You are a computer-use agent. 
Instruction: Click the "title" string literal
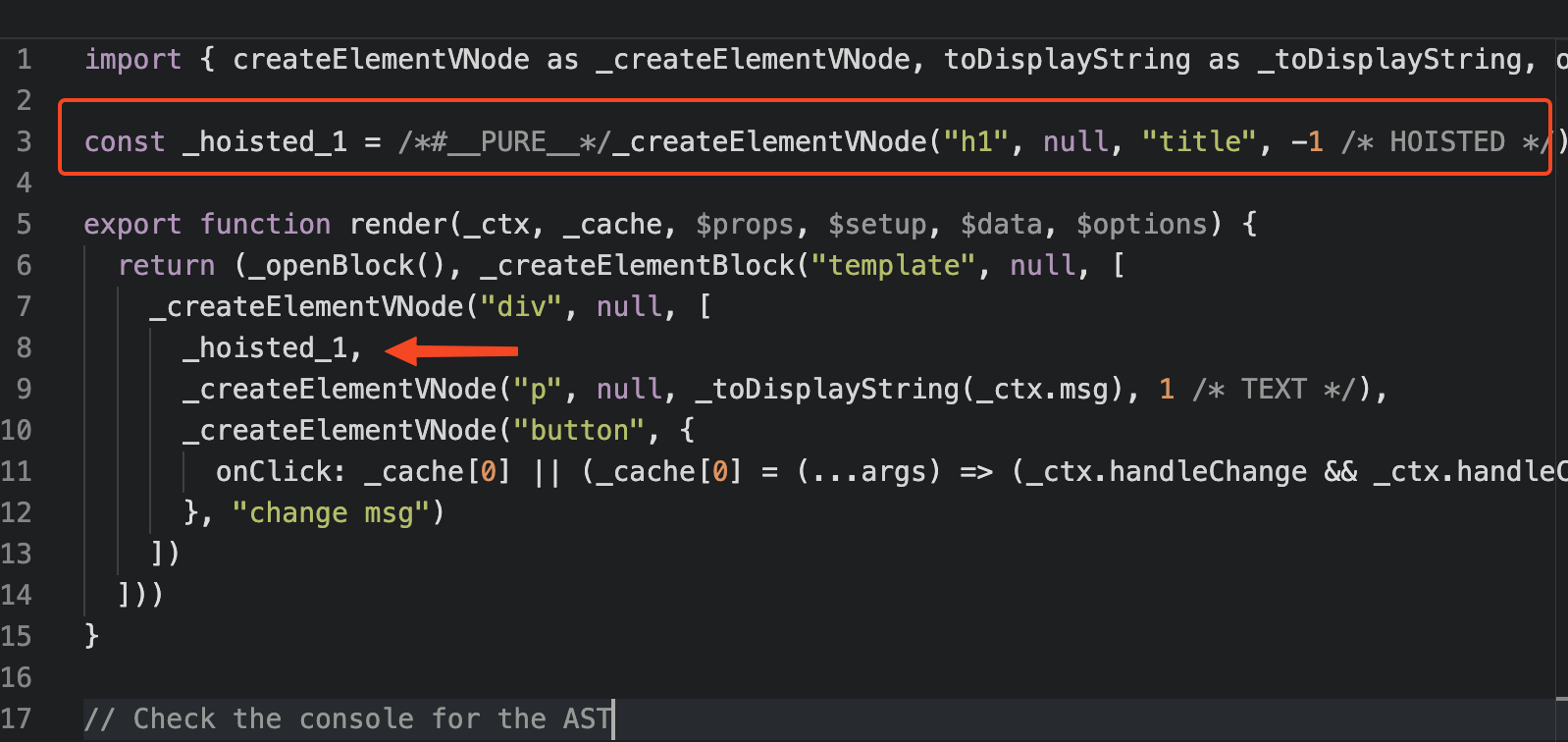point(1199,142)
